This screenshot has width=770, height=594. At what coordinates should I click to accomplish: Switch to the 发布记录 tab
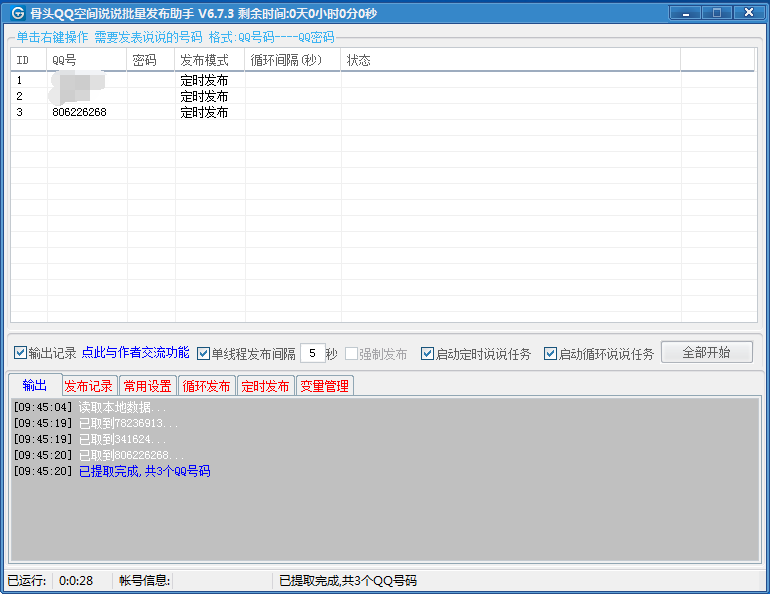pos(89,386)
